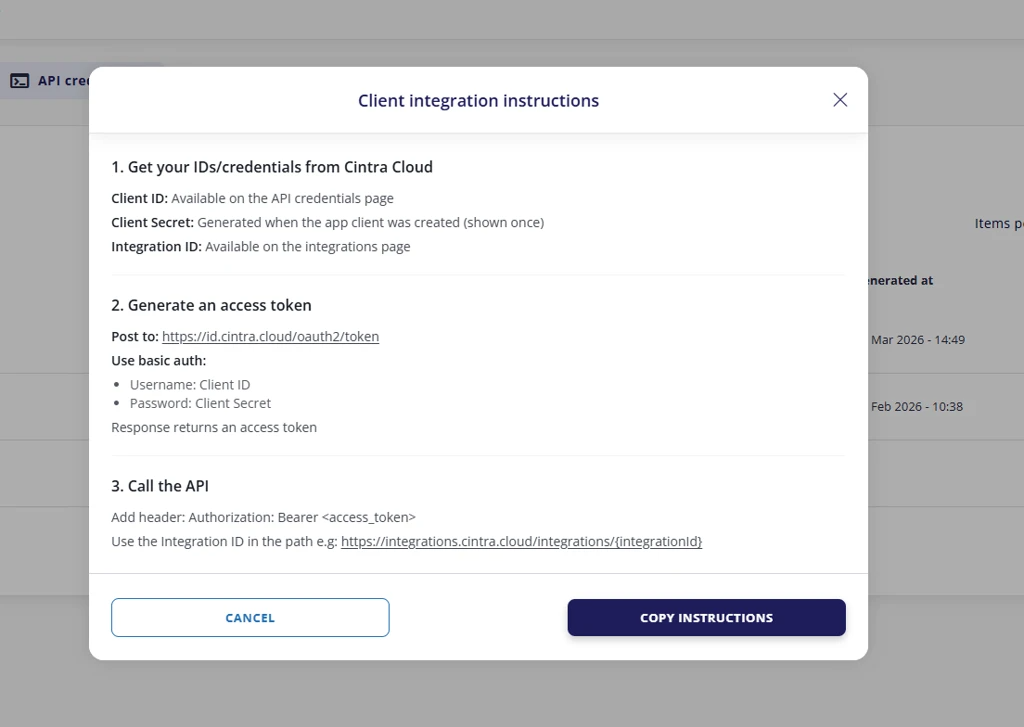Open the integrations.cintra.cloud integrations URL link
The height and width of the screenshot is (727, 1024).
[521, 542]
